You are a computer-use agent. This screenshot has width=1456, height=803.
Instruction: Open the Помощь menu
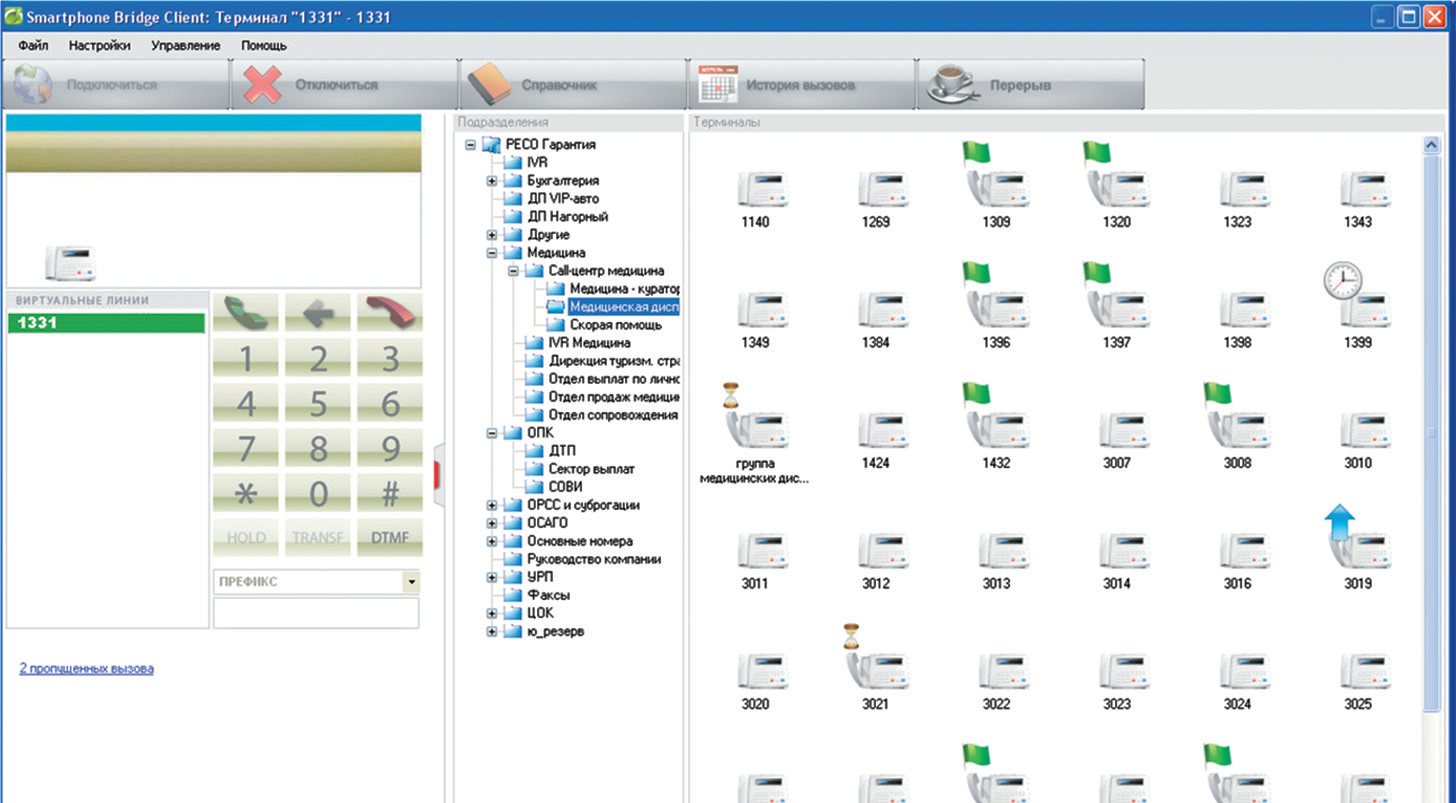point(264,45)
